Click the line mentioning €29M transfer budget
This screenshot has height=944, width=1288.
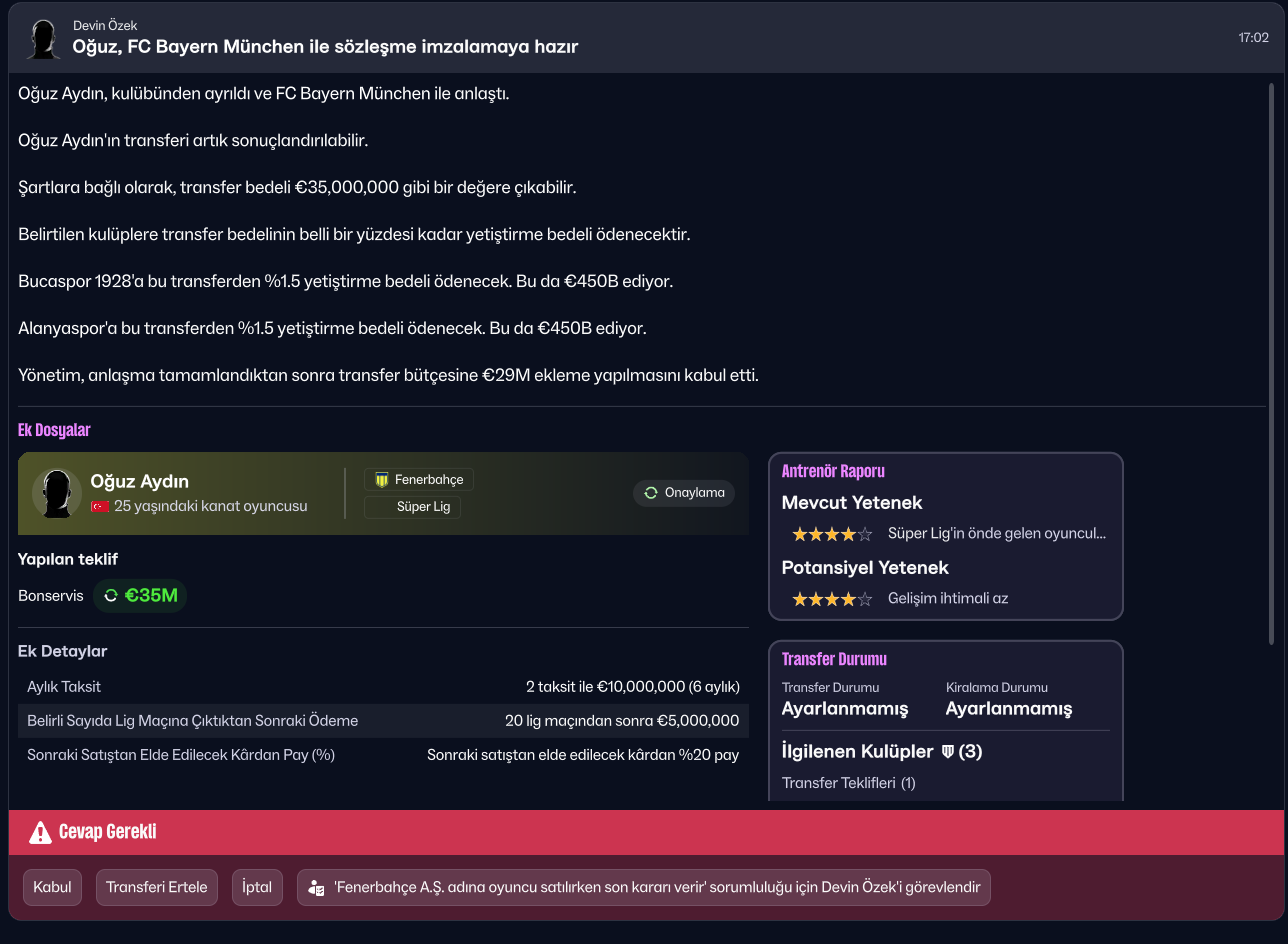389,375
